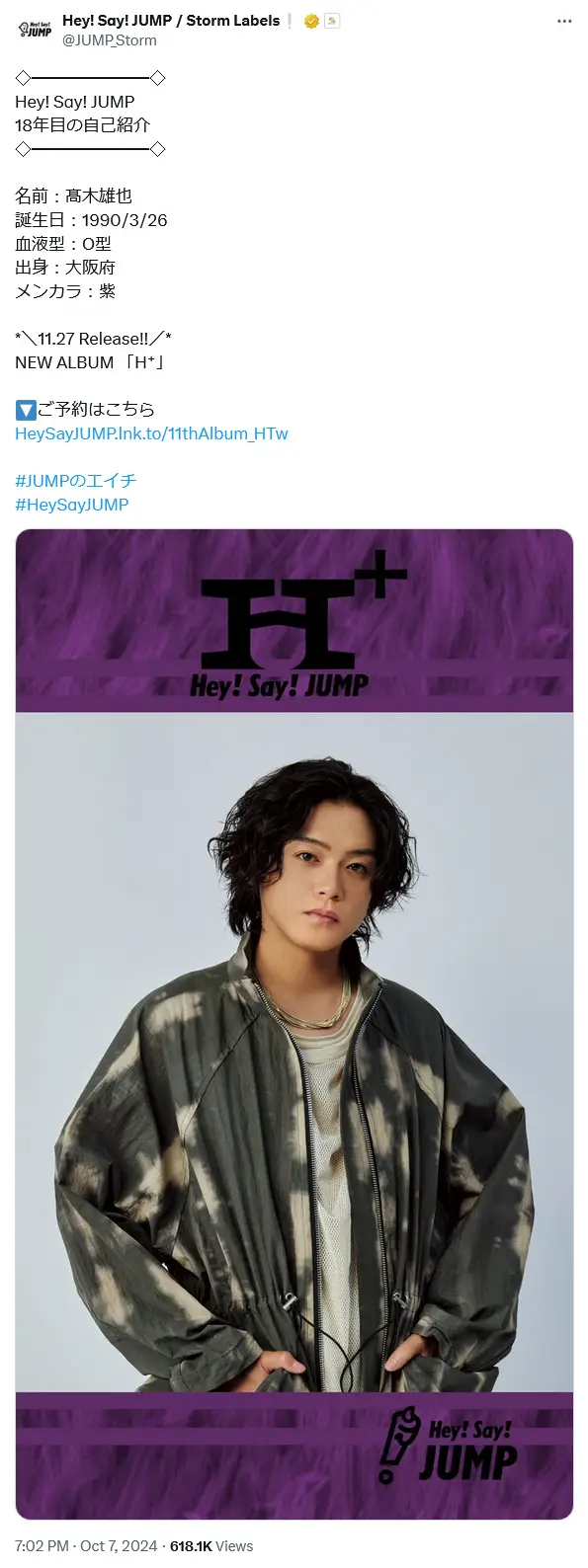
Task: Open the #HeySayJUMP hashtag
Action: 72,505
